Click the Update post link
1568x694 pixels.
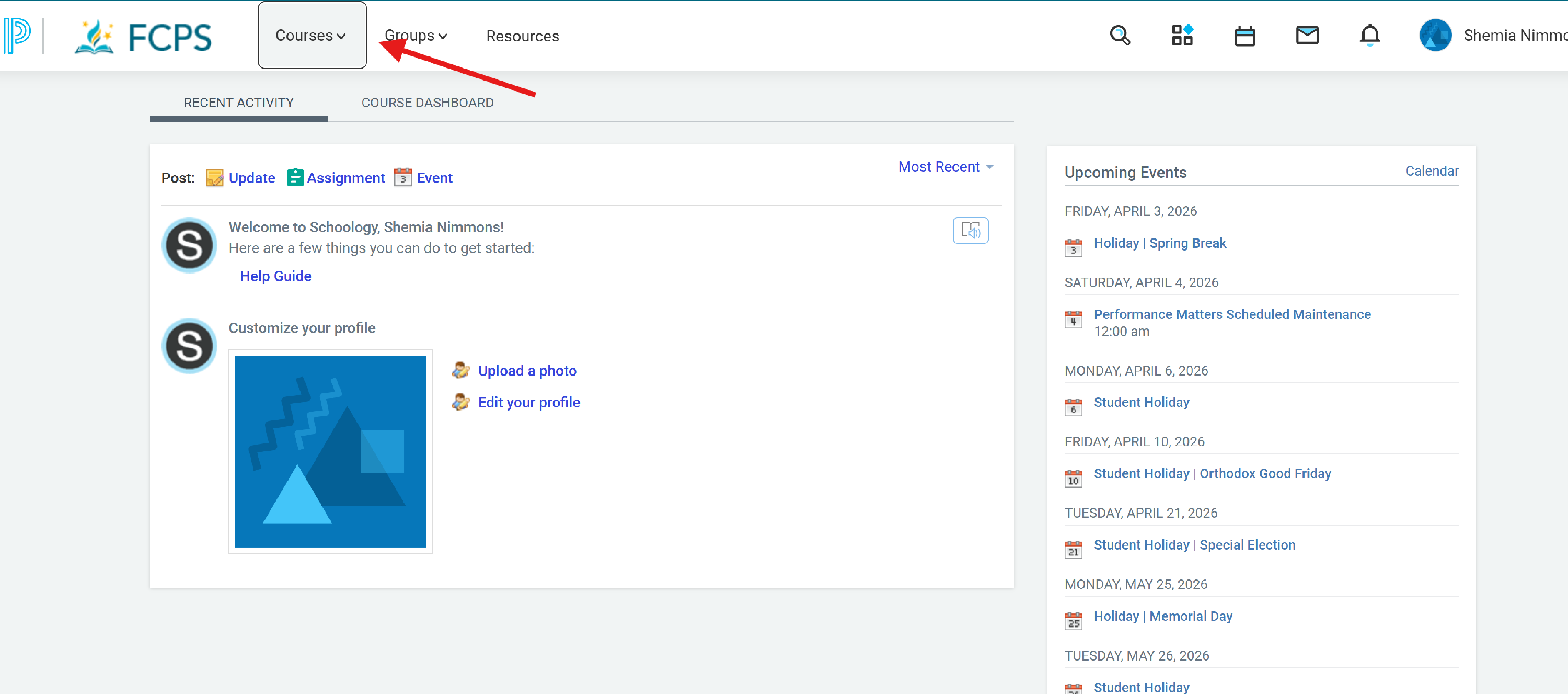pyautogui.click(x=252, y=178)
